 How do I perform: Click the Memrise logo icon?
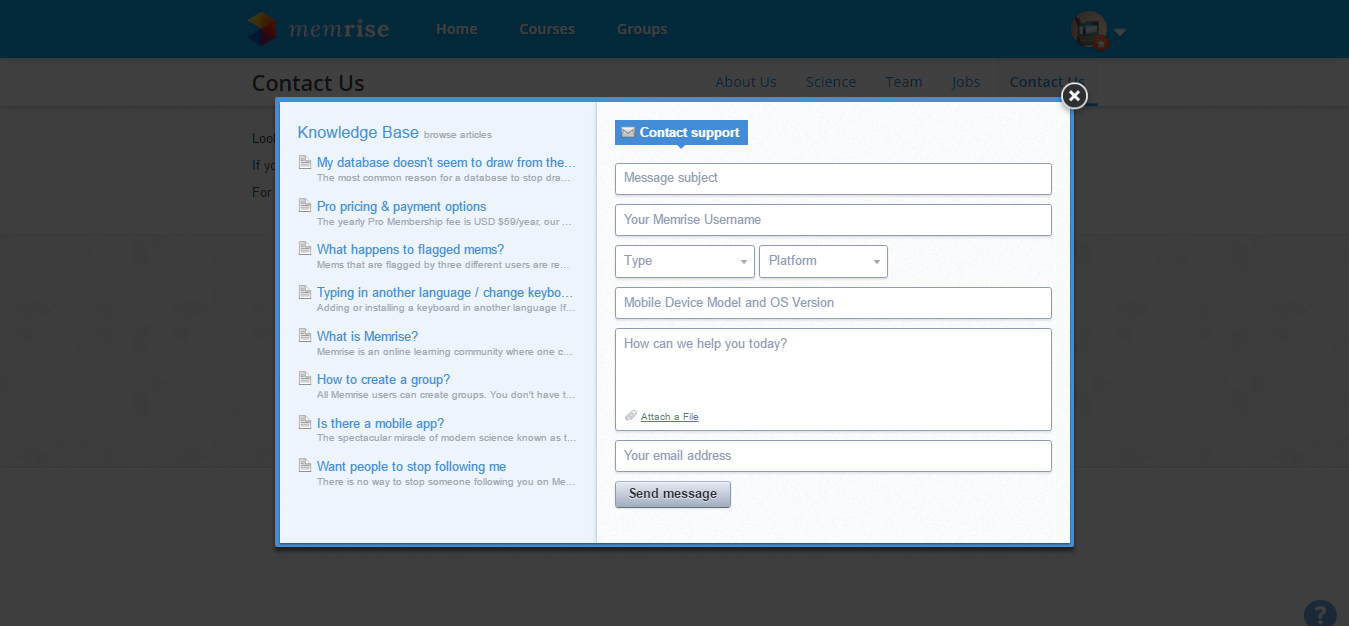262,29
